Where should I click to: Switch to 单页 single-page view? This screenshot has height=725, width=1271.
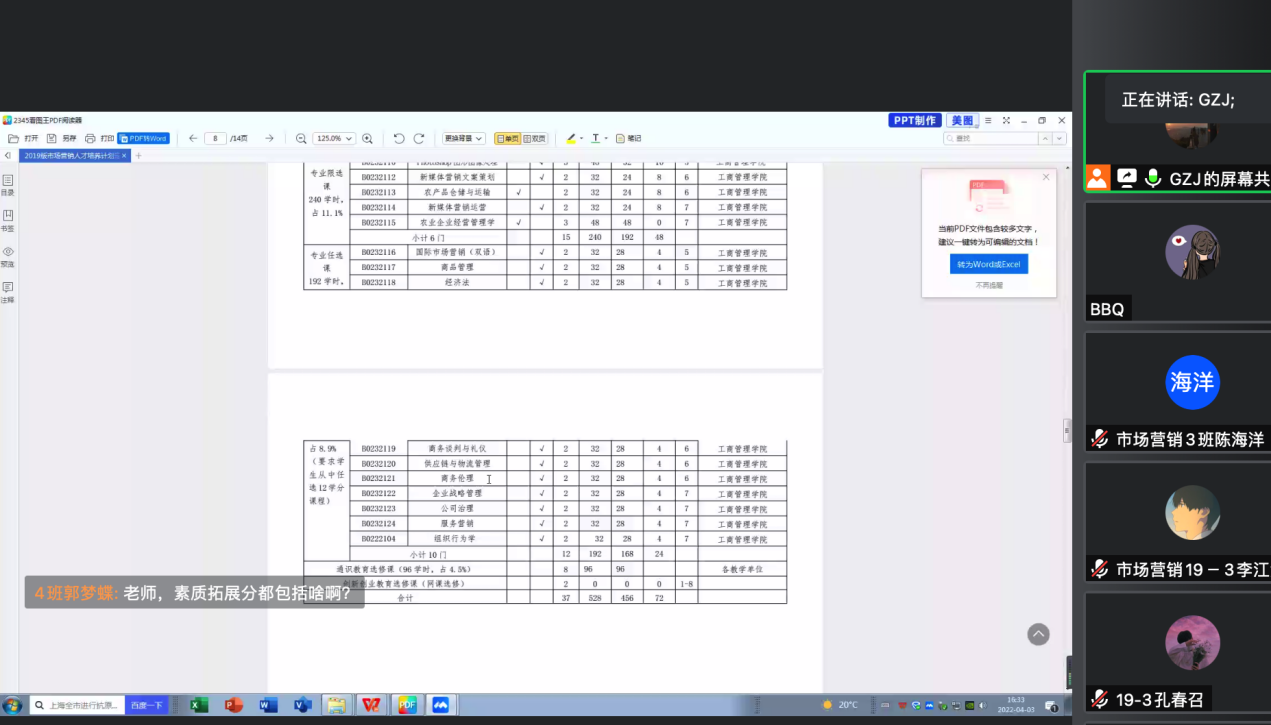(x=507, y=138)
